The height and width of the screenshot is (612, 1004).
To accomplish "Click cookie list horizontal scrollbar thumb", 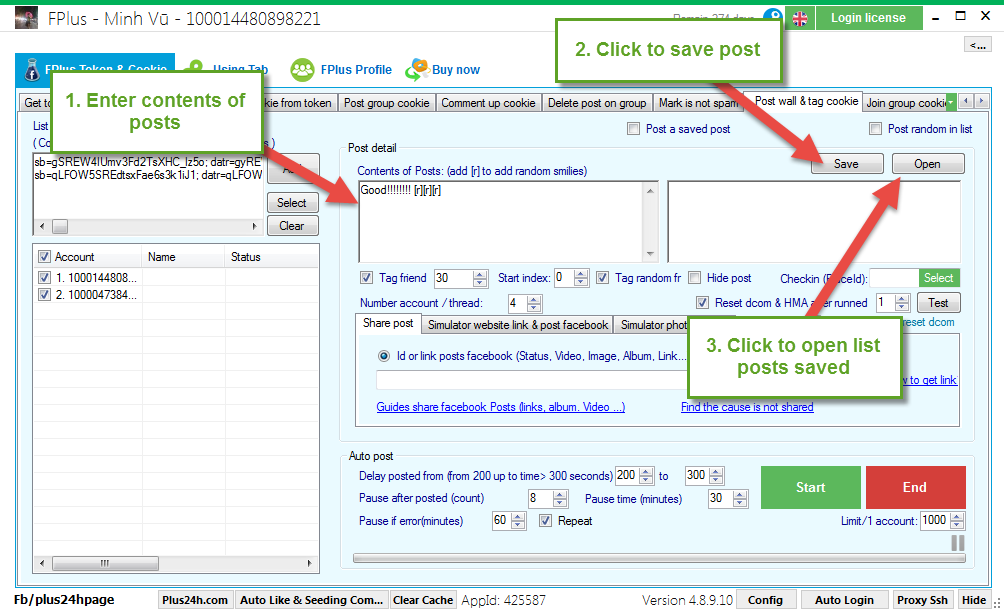I will coord(60,226).
